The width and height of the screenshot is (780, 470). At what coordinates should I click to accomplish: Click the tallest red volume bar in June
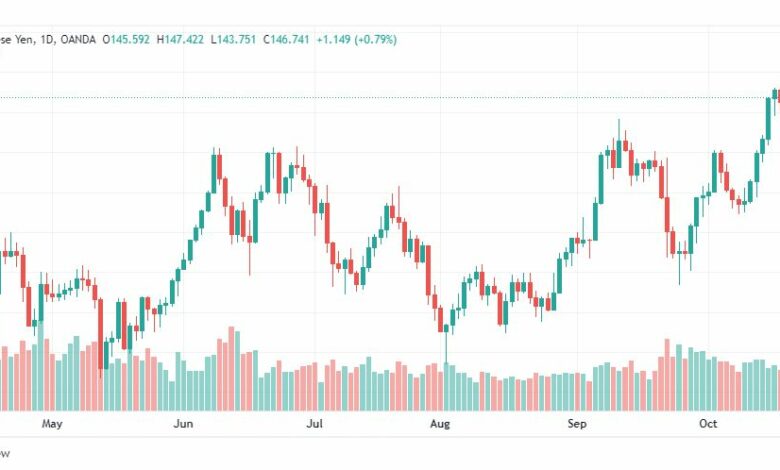tap(231, 369)
